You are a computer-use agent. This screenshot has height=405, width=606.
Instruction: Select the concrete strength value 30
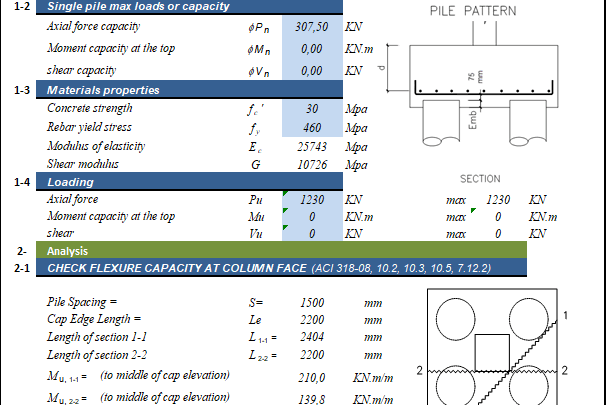[x=312, y=109]
